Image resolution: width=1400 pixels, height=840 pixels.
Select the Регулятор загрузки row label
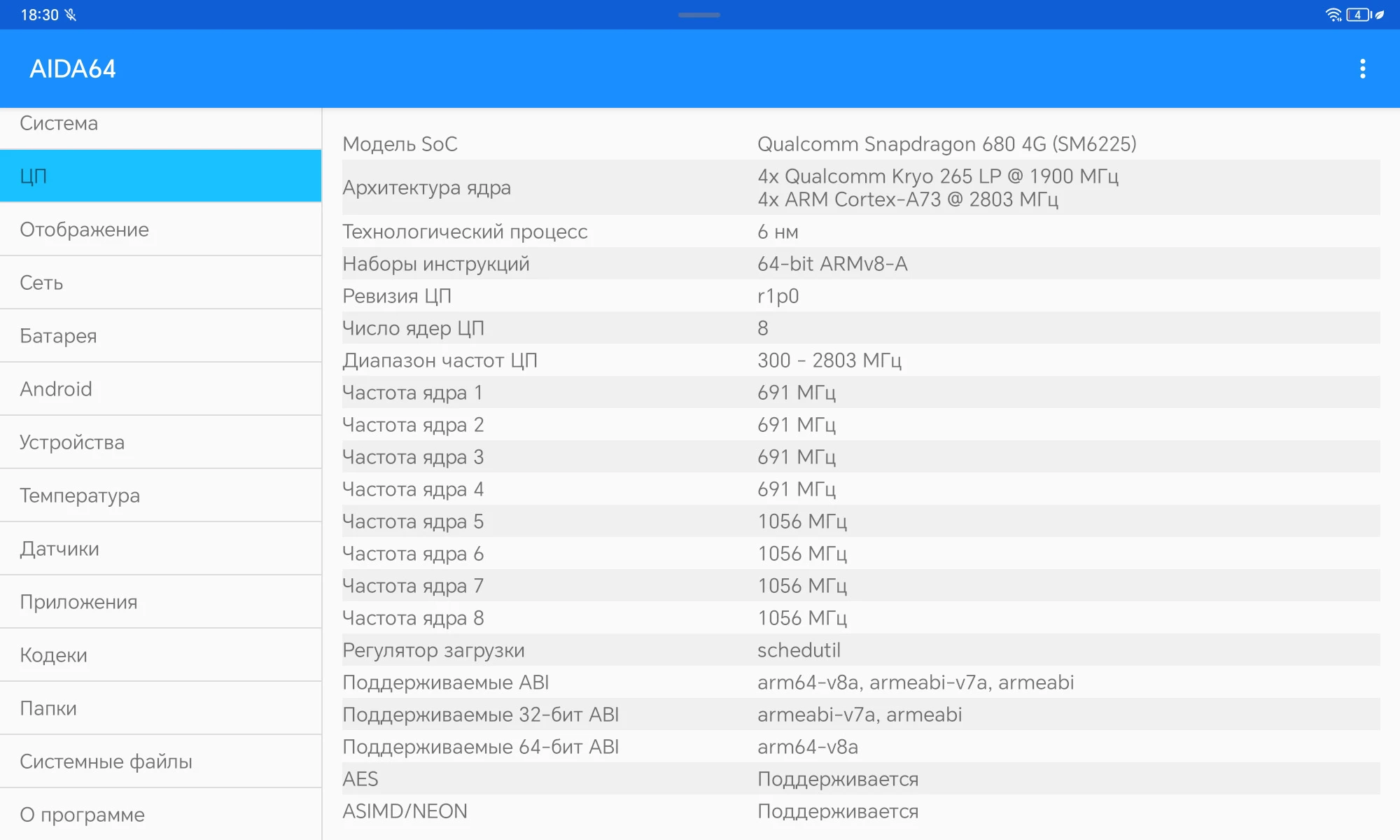tap(433, 650)
